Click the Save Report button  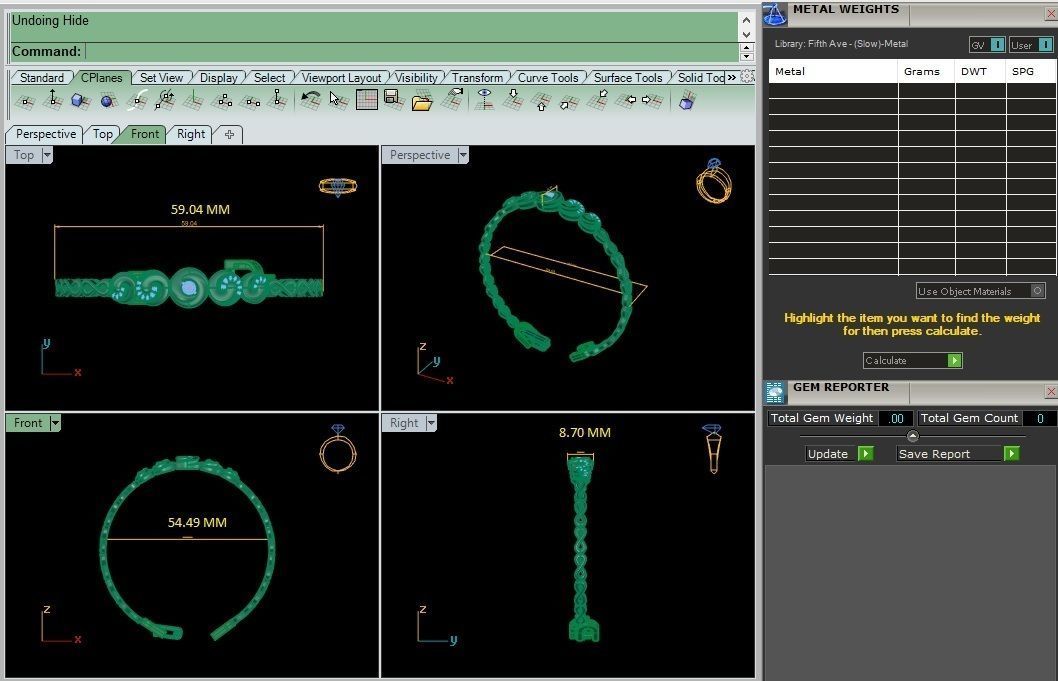pos(957,454)
